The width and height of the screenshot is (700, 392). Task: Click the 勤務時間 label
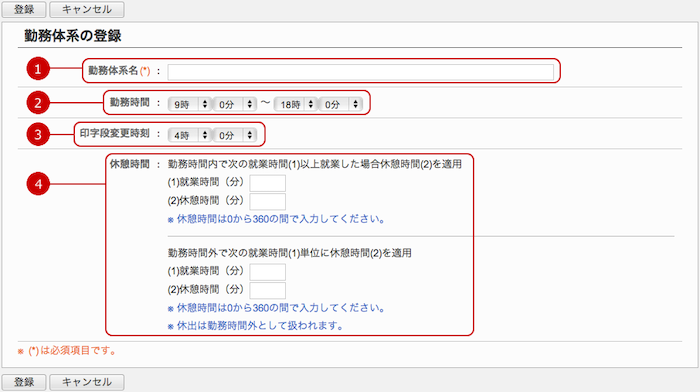(x=129, y=103)
